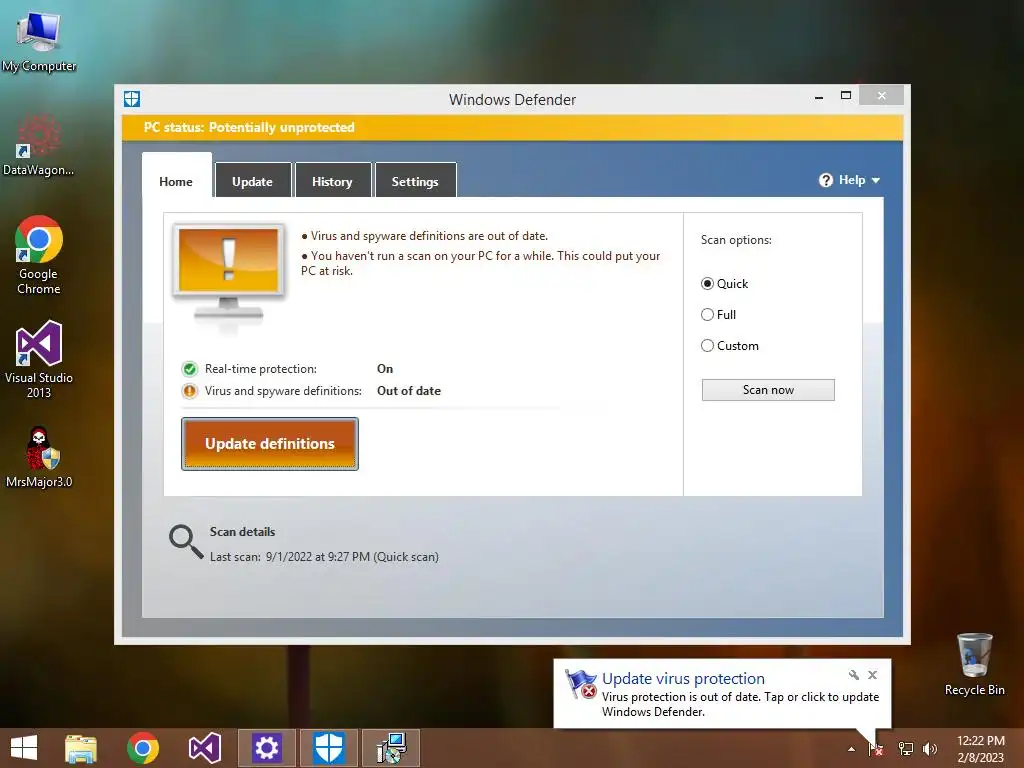Screen dimensions: 1024x768
Task: Click the Windows Defender shield title icon
Action: pyautogui.click(x=132, y=99)
